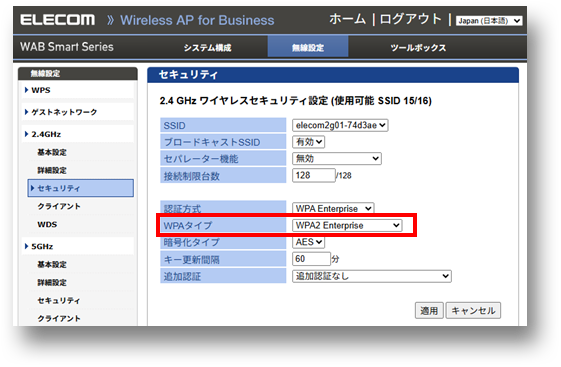Viewport: 561px width, 367px height.
Task: Click the WAB Smart Series label
Action: [67, 47]
